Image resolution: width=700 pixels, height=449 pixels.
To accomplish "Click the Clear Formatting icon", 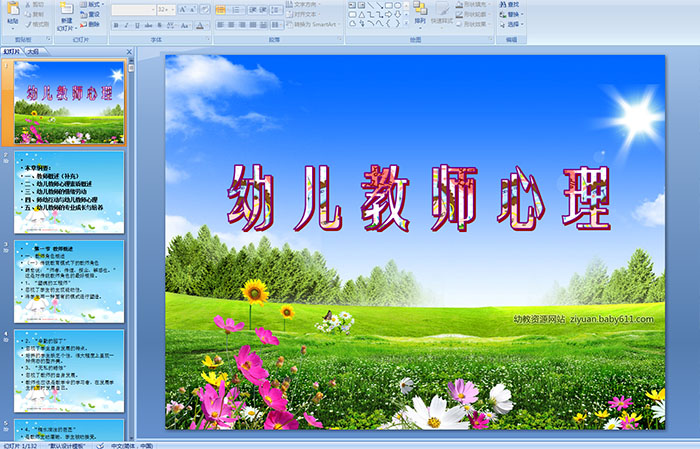I will [x=205, y=10].
